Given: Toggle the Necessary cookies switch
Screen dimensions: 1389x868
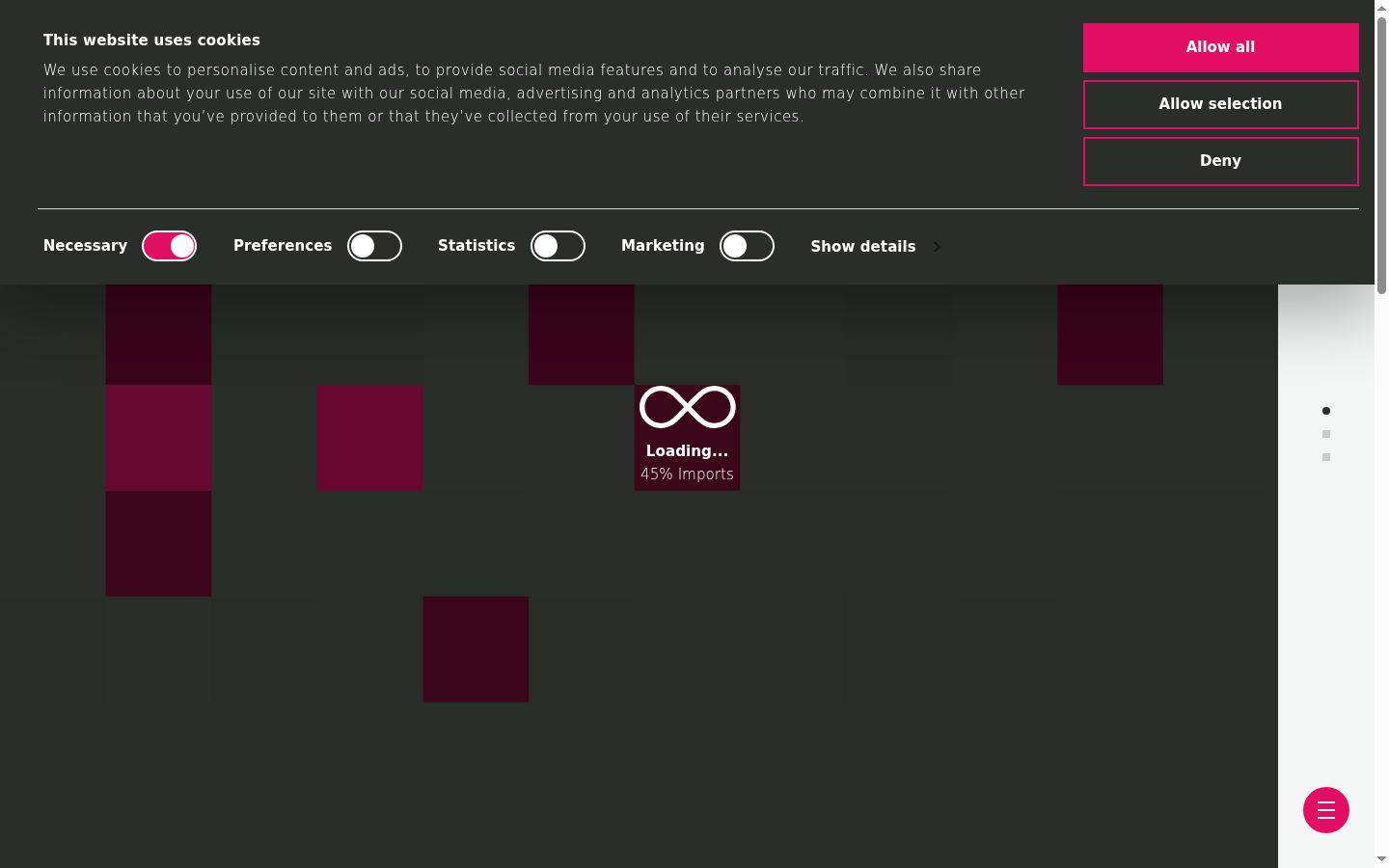Looking at the screenshot, I should coord(170,246).
